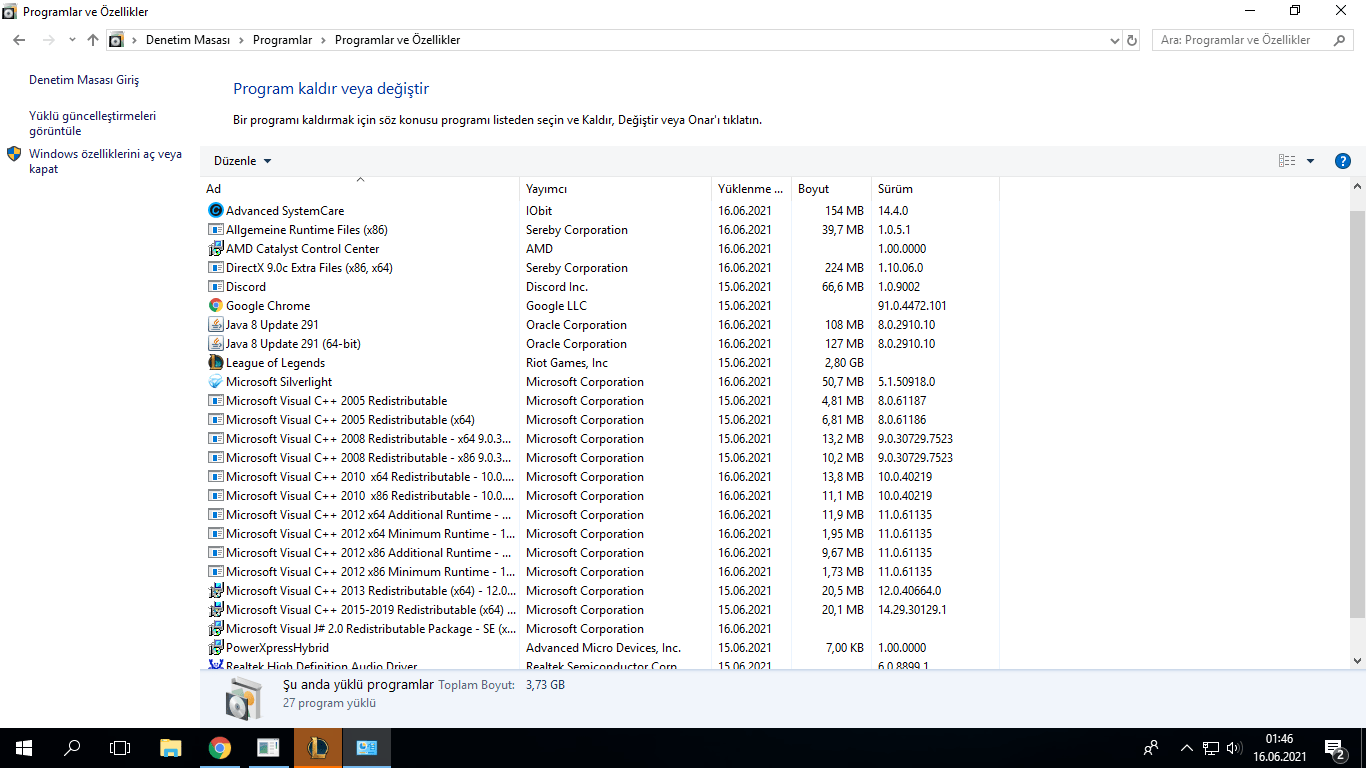Select the Advanced SystemCare program icon

click(216, 211)
